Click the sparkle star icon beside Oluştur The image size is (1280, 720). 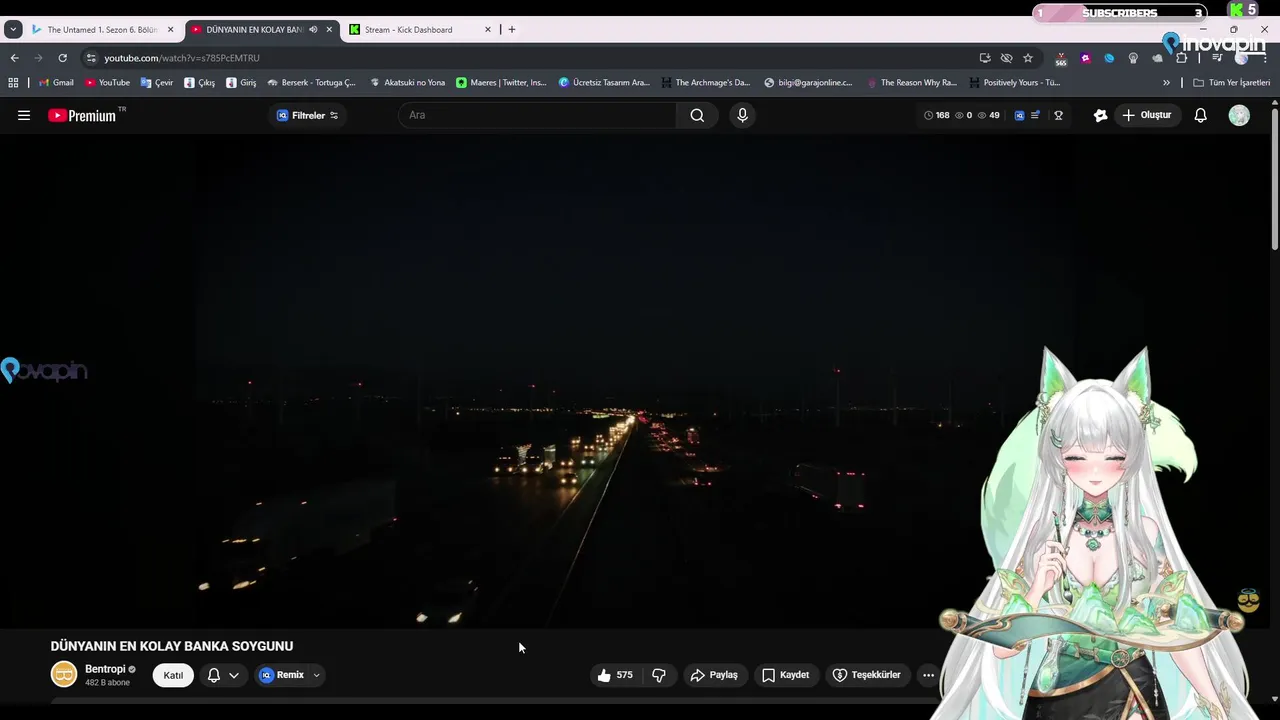[1100, 115]
